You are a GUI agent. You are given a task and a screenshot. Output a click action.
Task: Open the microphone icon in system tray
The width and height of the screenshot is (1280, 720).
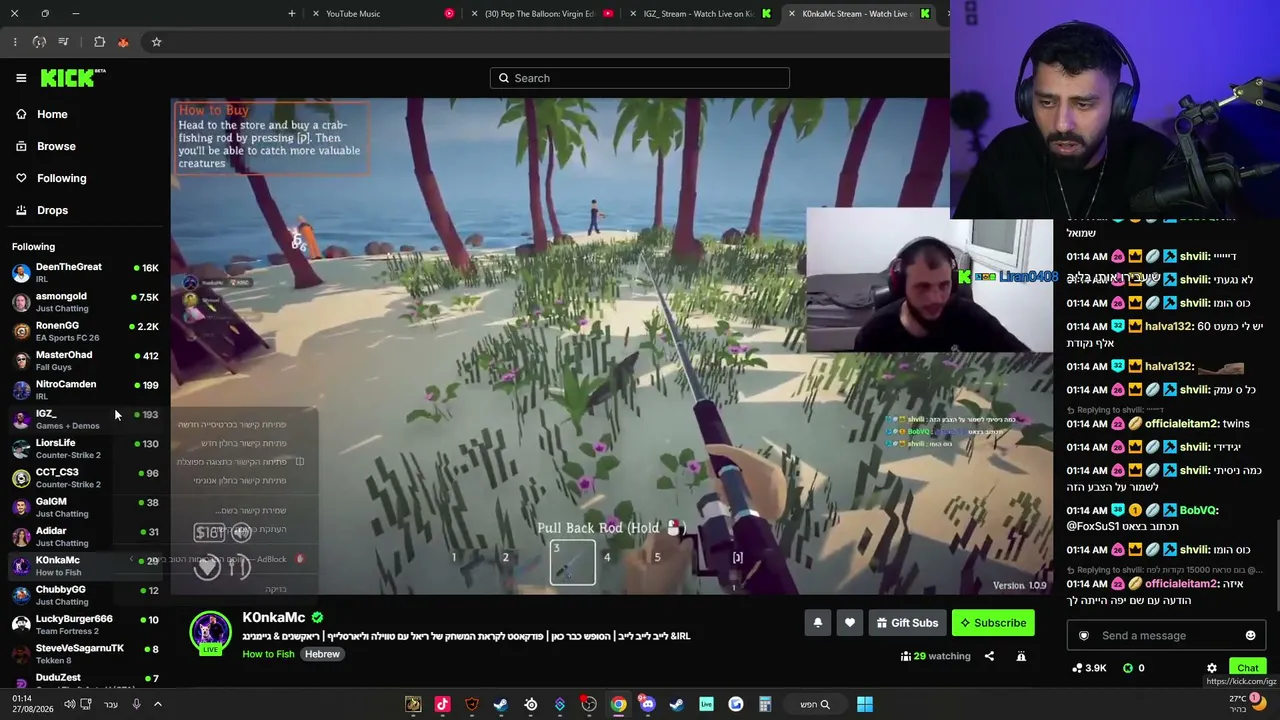pos(136,704)
